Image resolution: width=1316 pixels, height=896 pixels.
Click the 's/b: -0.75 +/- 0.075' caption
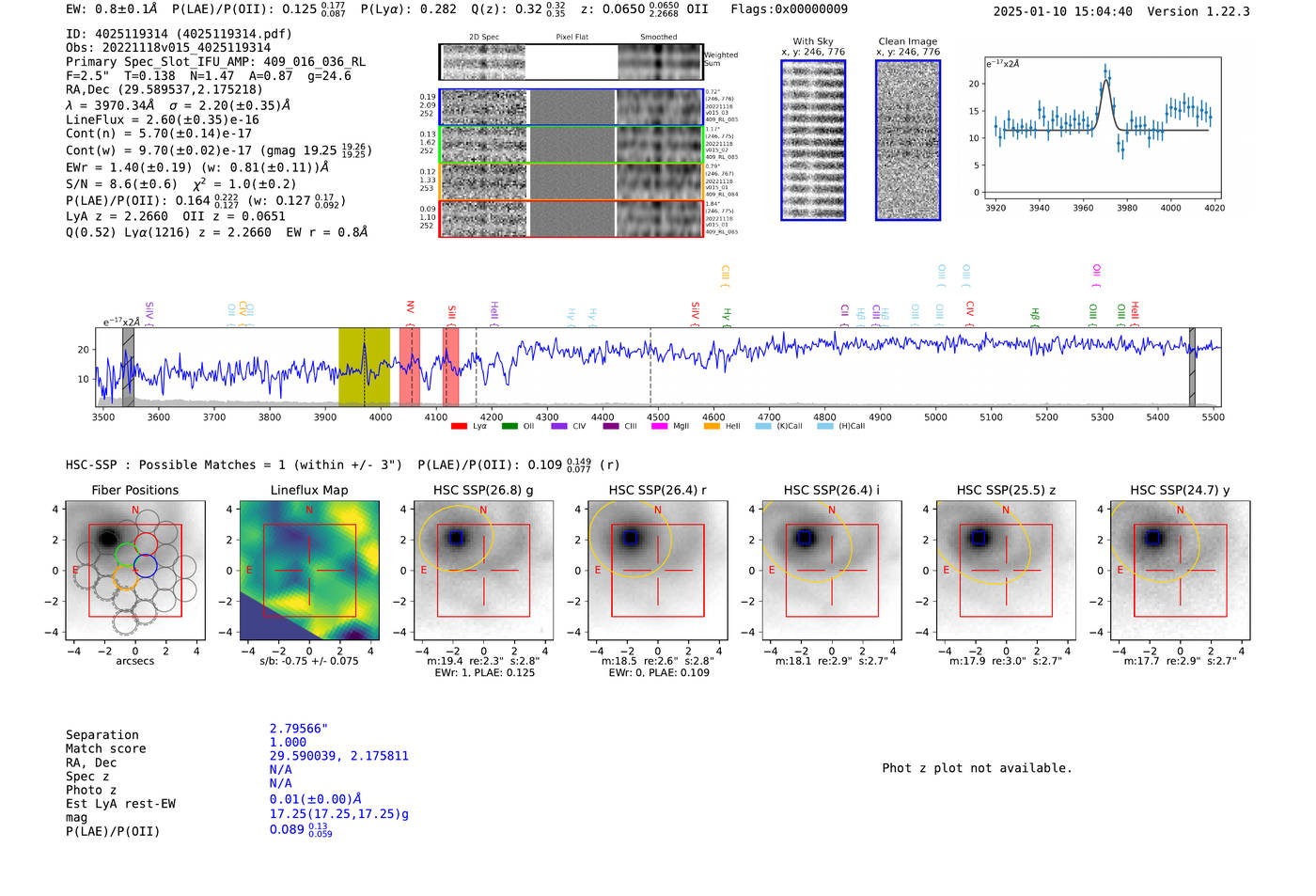pyautogui.click(x=309, y=661)
